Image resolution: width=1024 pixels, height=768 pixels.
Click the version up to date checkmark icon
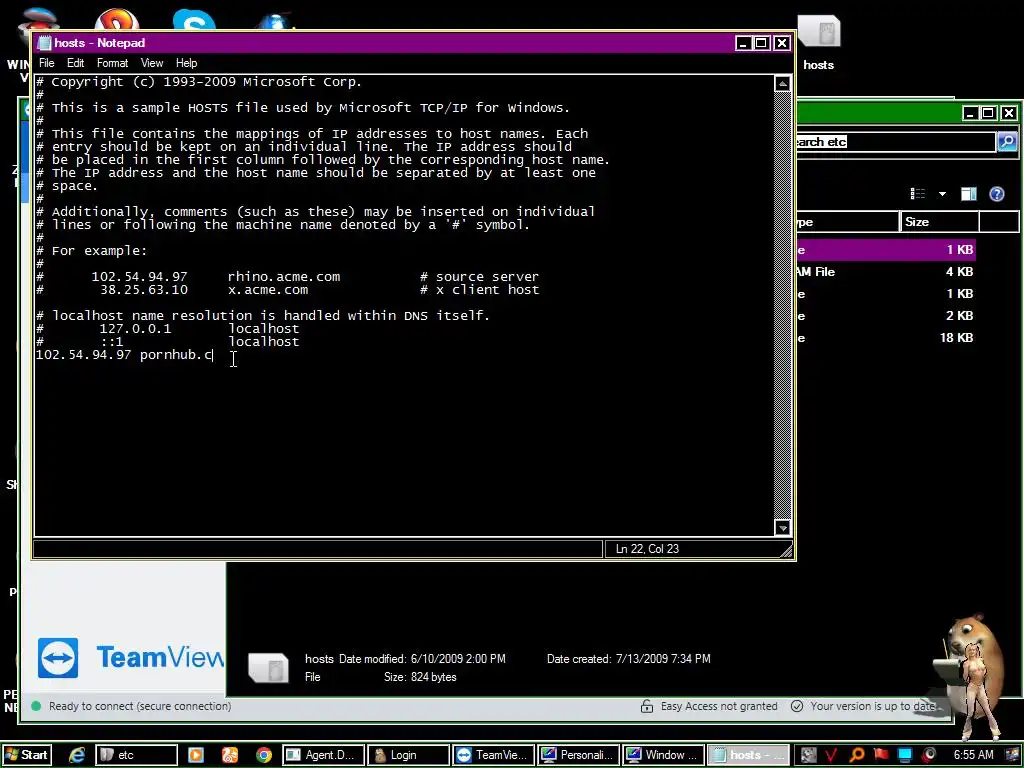(797, 706)
